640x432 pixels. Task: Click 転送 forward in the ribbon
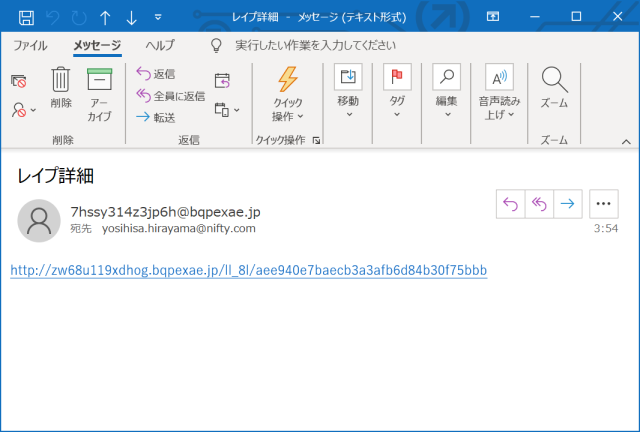point(156,118)
